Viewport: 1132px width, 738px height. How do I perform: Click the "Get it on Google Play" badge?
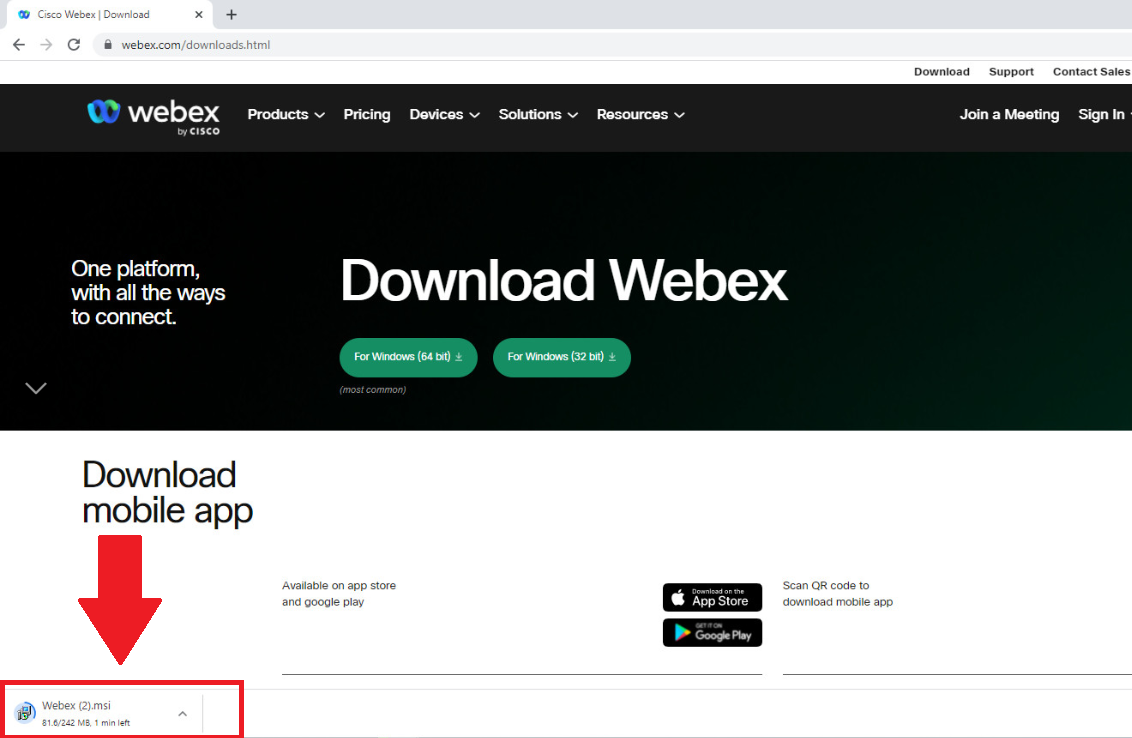point(712,632)
